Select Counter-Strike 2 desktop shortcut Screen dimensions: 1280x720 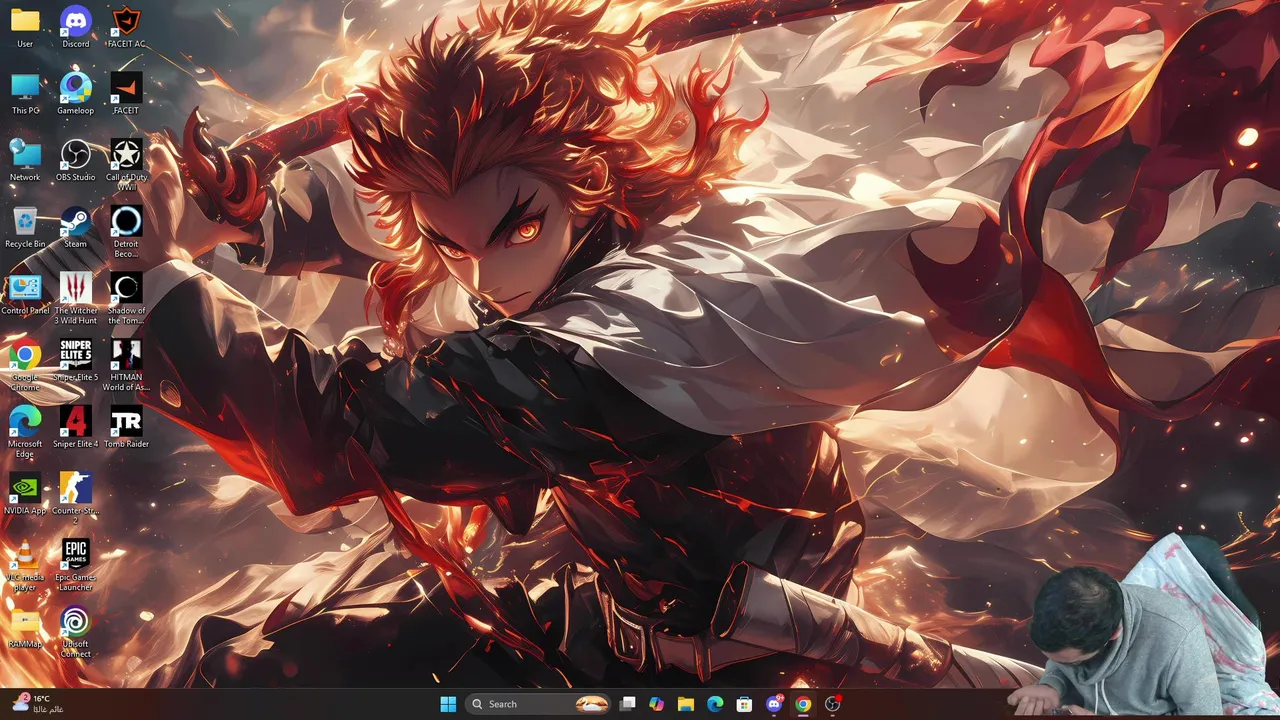[75, 499]
